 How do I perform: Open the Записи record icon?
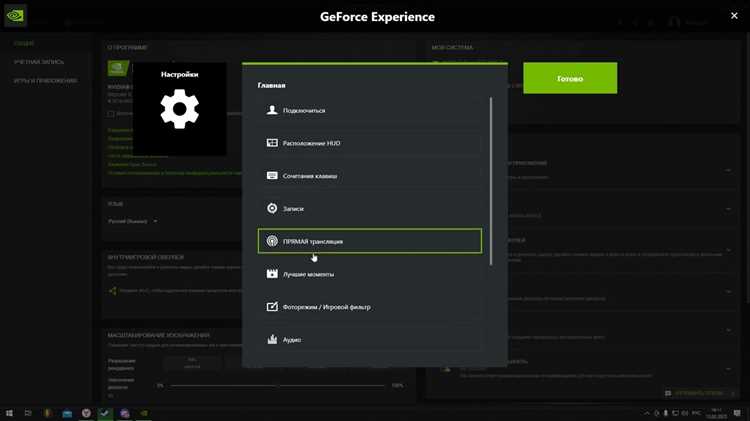[x=272, y=208]
